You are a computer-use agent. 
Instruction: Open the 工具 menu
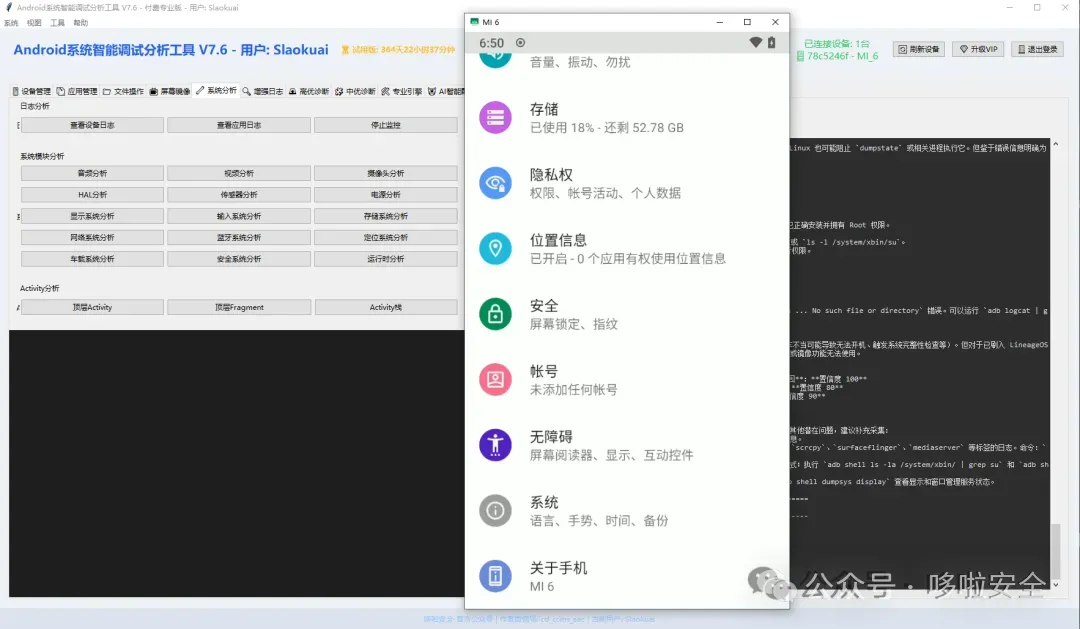[x=57, y=23]
